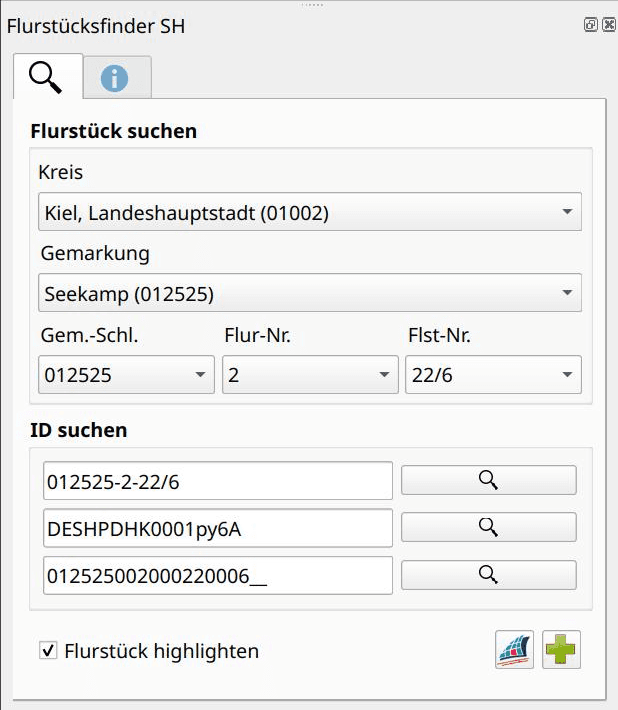Screen dimensions: 618x710
Task: Click the 012525-2-22/6 ID input field
Action: (x=218, y=480)
